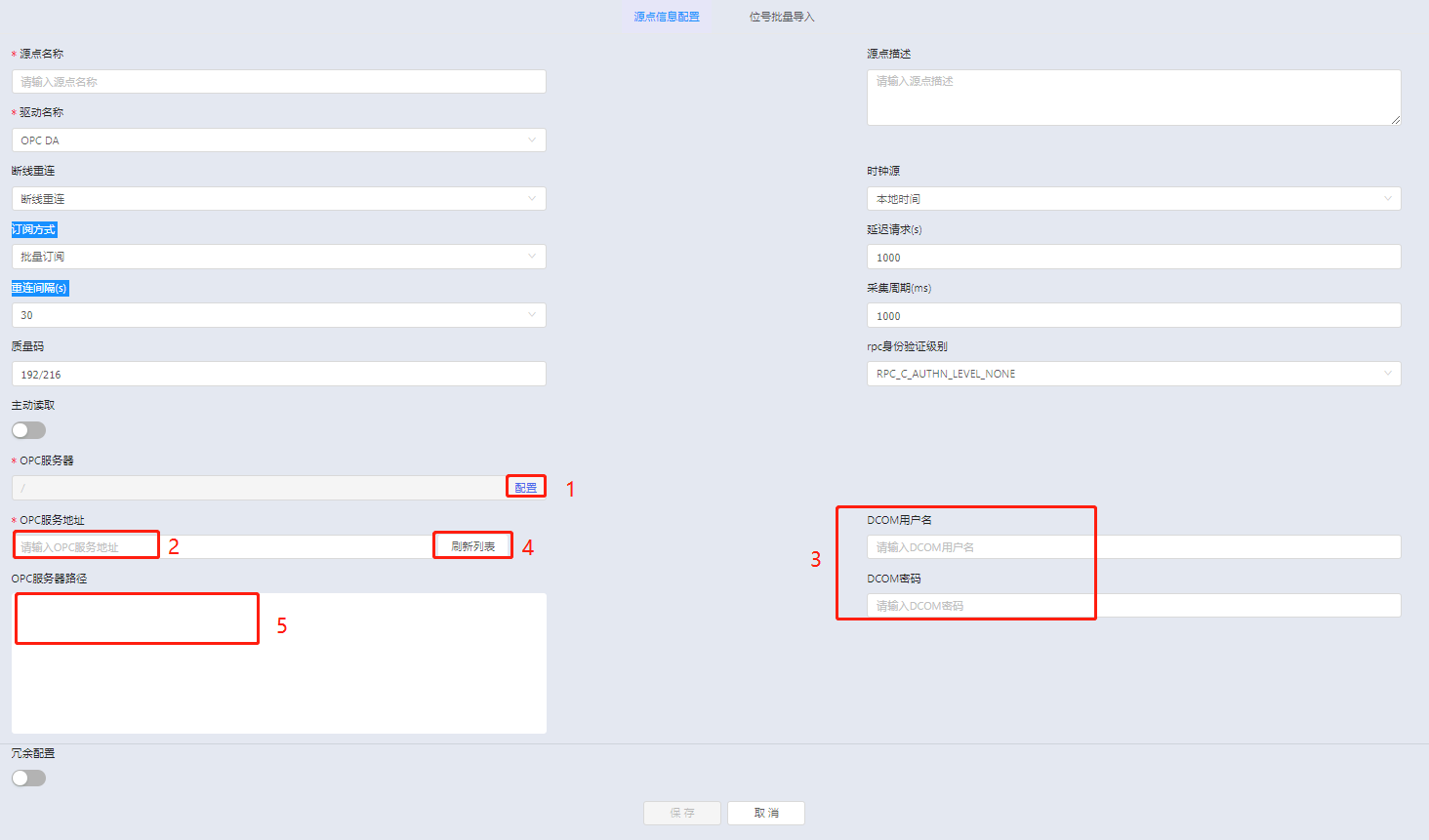This screenshot has width=1429, height=840.
Task: Expand the rpc身份验证级别 dropdown
Action: [1132, 374]
